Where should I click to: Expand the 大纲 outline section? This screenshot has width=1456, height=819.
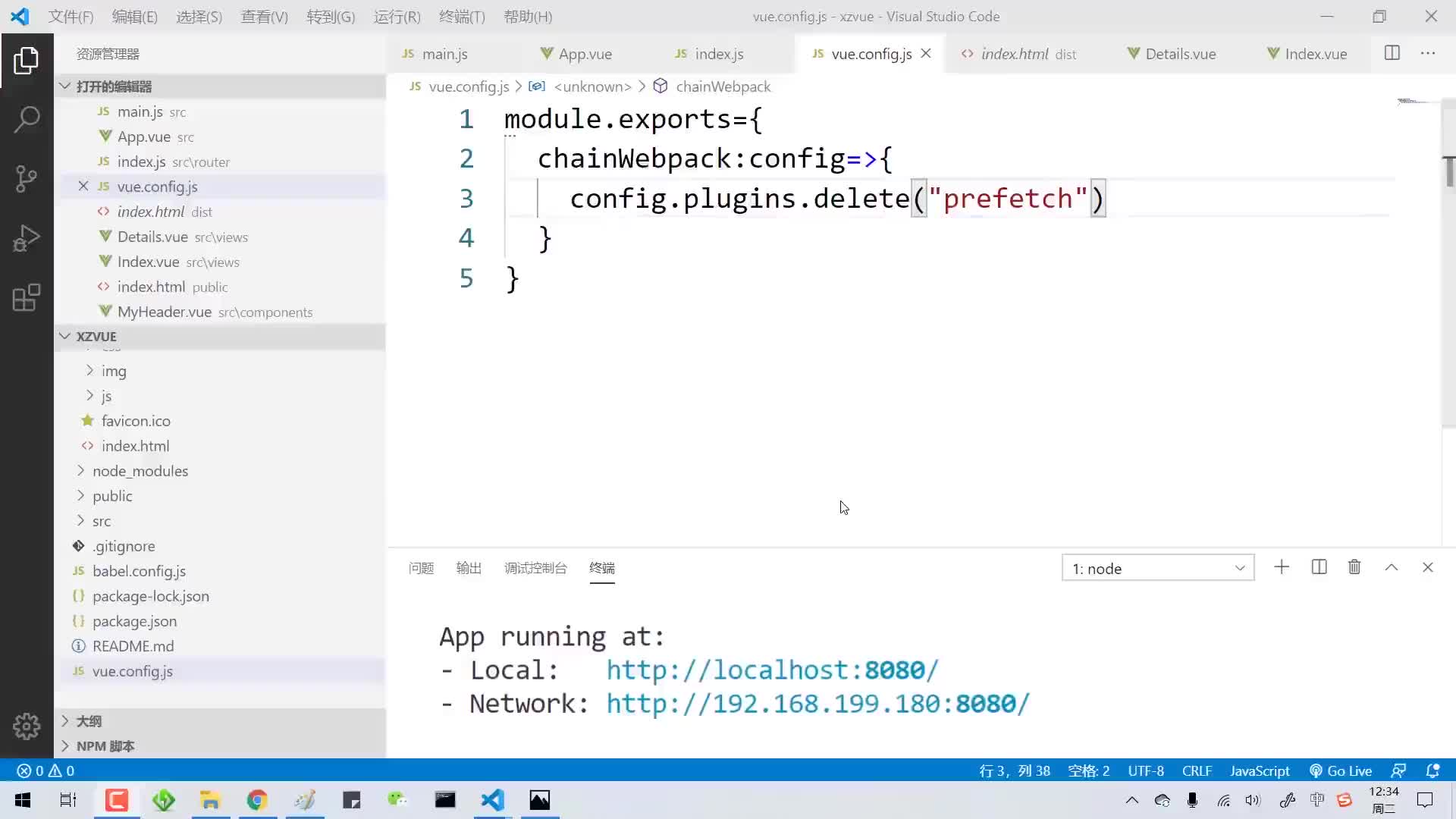pos(220,721)
